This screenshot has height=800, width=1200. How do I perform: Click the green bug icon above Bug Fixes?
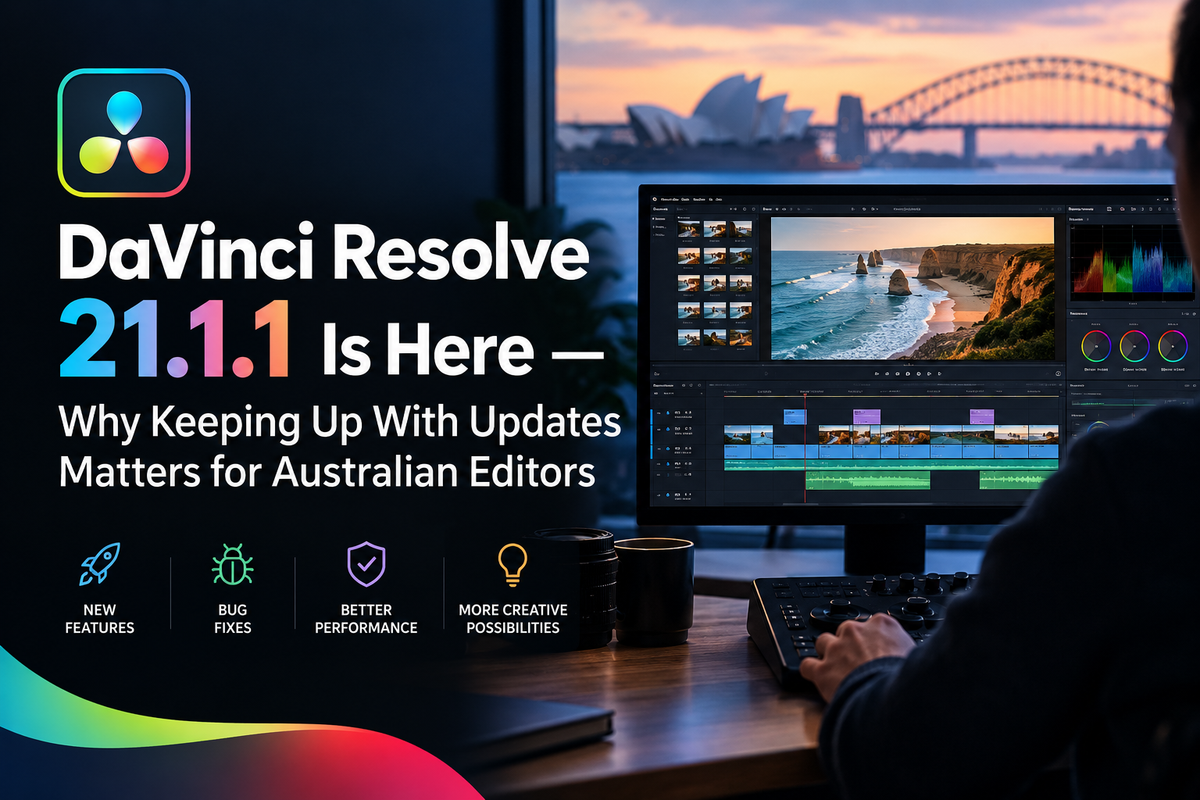point(232,566)
